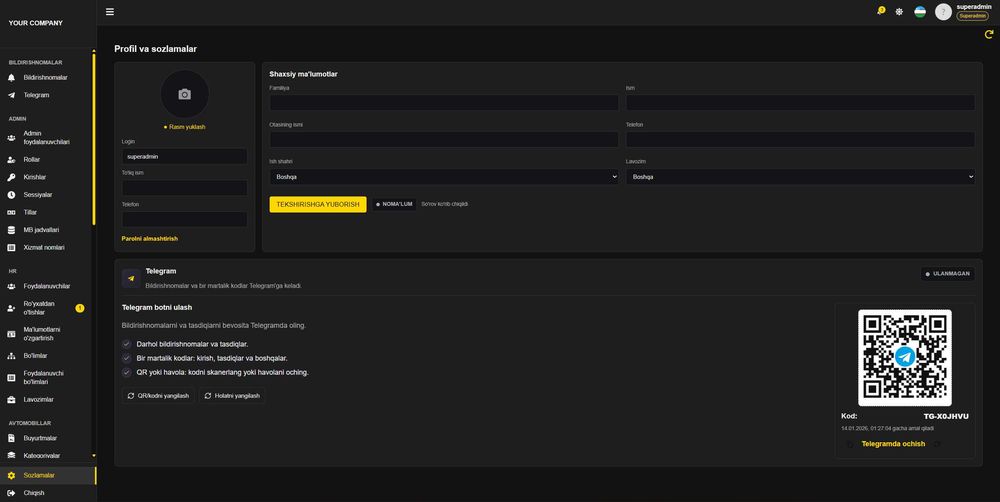Click paper-plane icon beside Telegram in sidebar
The image size is (1000, 502).
[x=11, y=95]
